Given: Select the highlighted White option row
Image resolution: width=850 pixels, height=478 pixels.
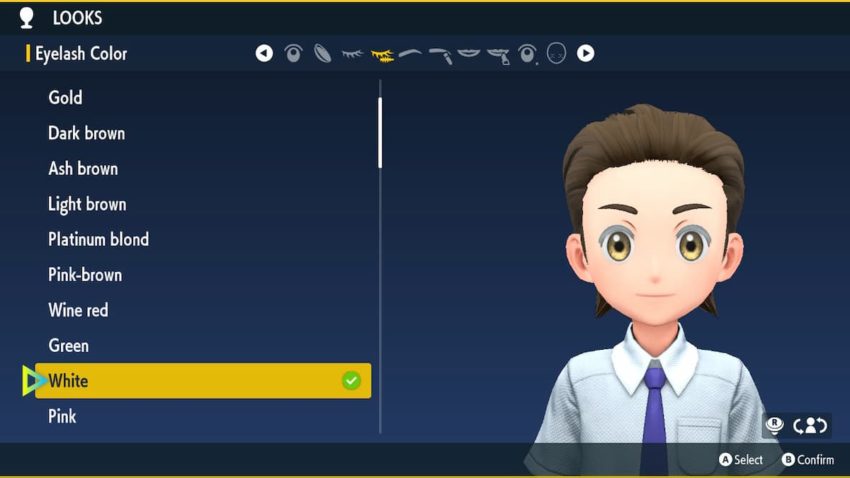Looking at the screenshot, I should 203,381.
